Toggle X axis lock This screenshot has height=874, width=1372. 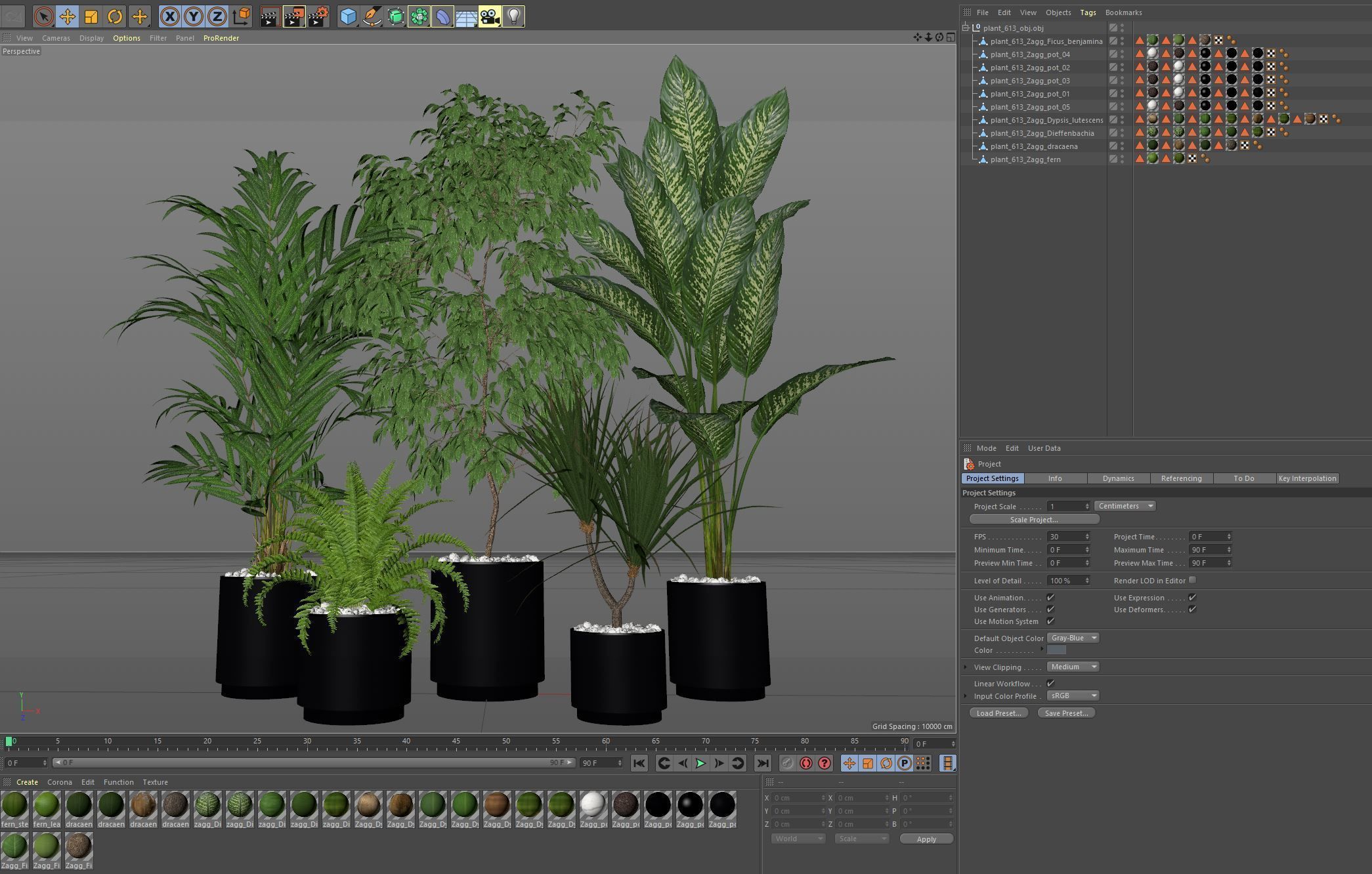pos(170,16)
